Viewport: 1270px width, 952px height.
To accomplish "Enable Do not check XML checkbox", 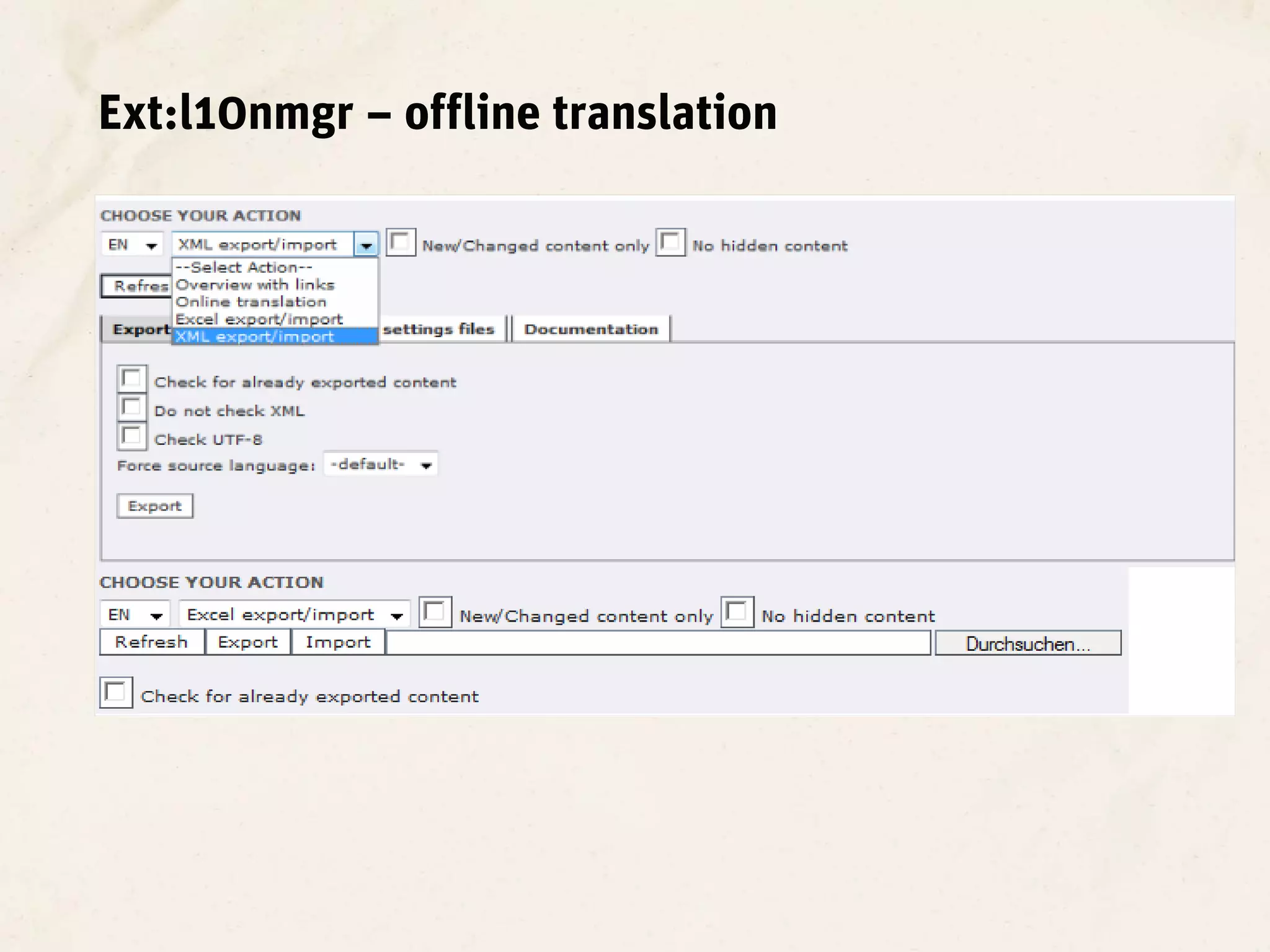I will [x=131, y=407].
